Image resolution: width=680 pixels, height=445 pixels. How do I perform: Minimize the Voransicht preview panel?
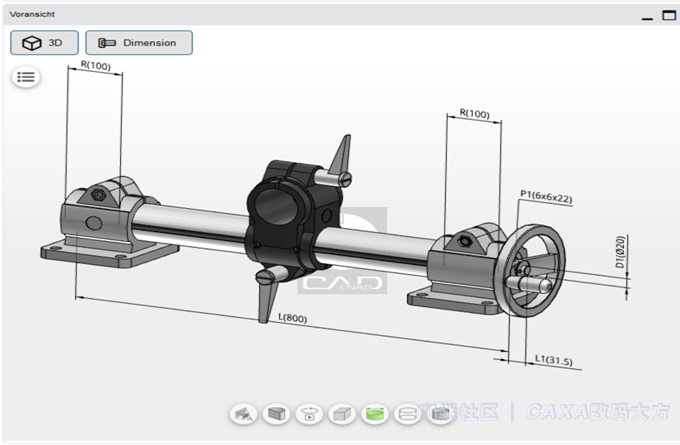click(647, 16)
